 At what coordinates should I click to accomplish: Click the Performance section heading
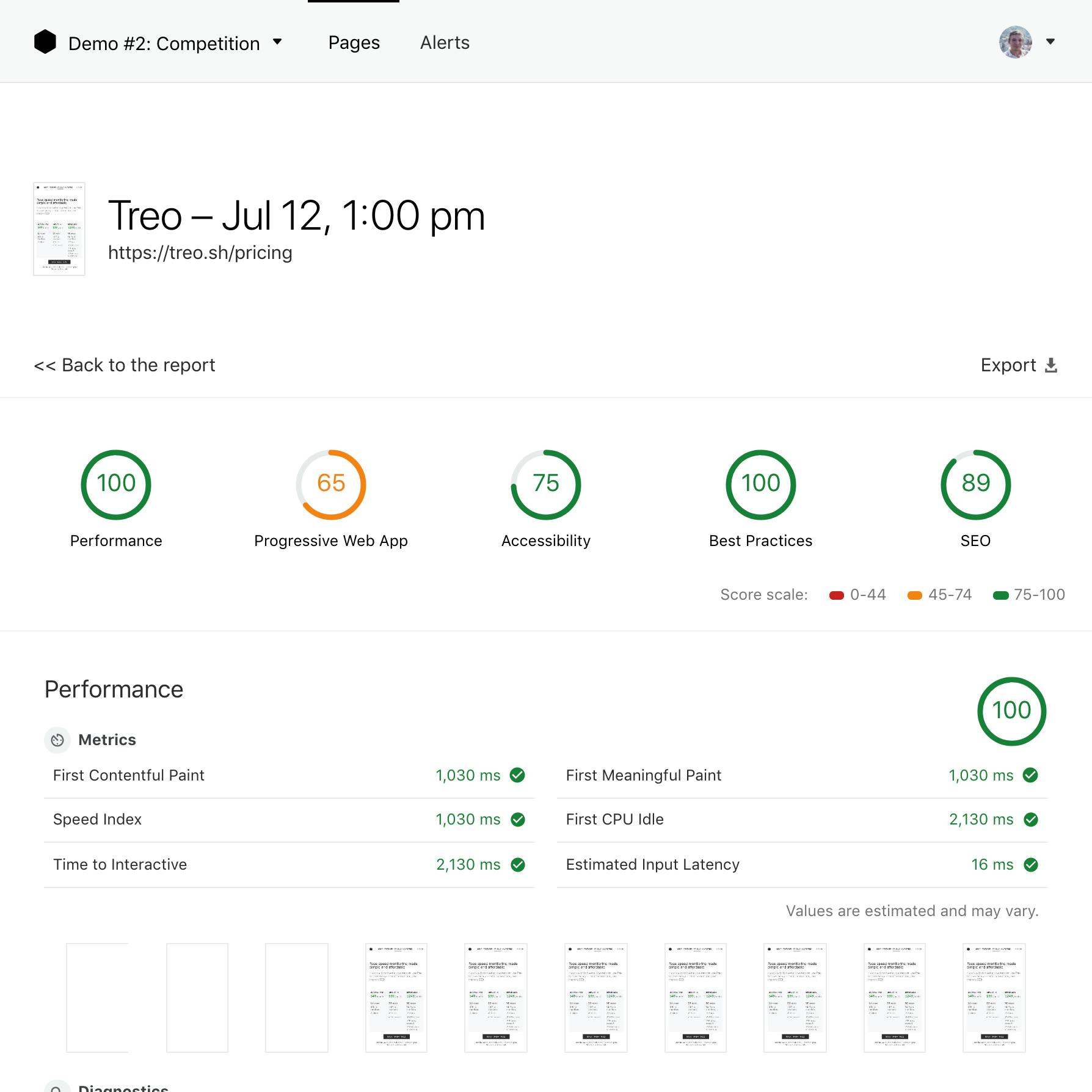[114, 690]
